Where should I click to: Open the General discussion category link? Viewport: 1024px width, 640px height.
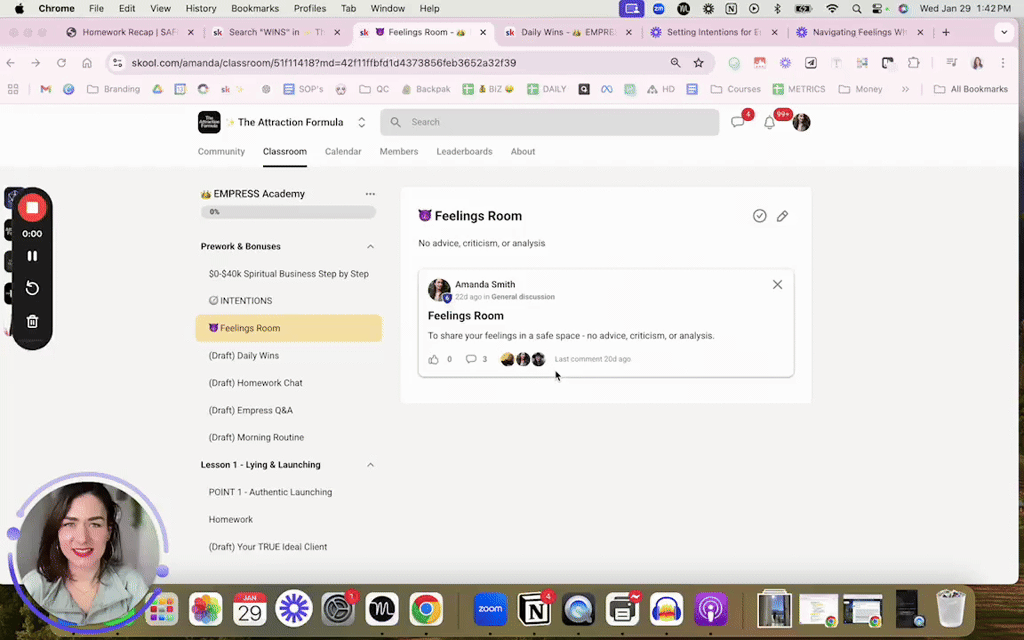[x=522, y=296]
